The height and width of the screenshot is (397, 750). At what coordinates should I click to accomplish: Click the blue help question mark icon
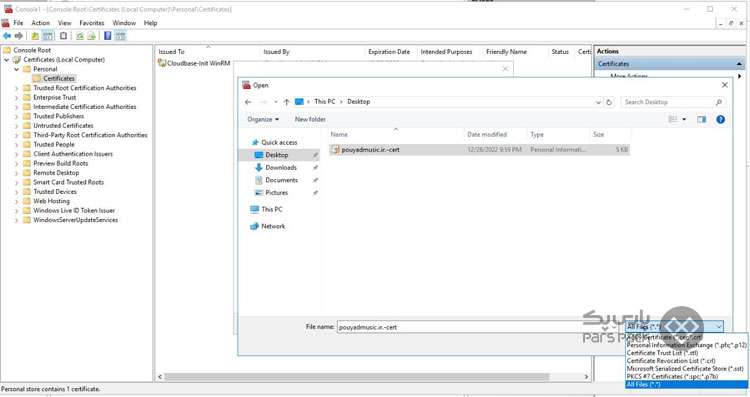(720, 119)
